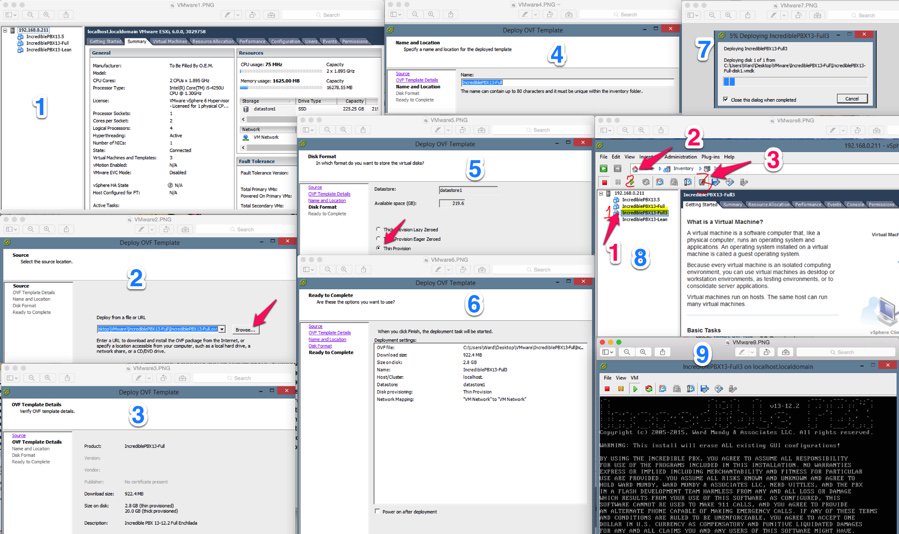Click Name and Location link in VMware5 wizard sidebar
Image resolution: width=899 pixels, height=534 pixels.
coord(327,201)
